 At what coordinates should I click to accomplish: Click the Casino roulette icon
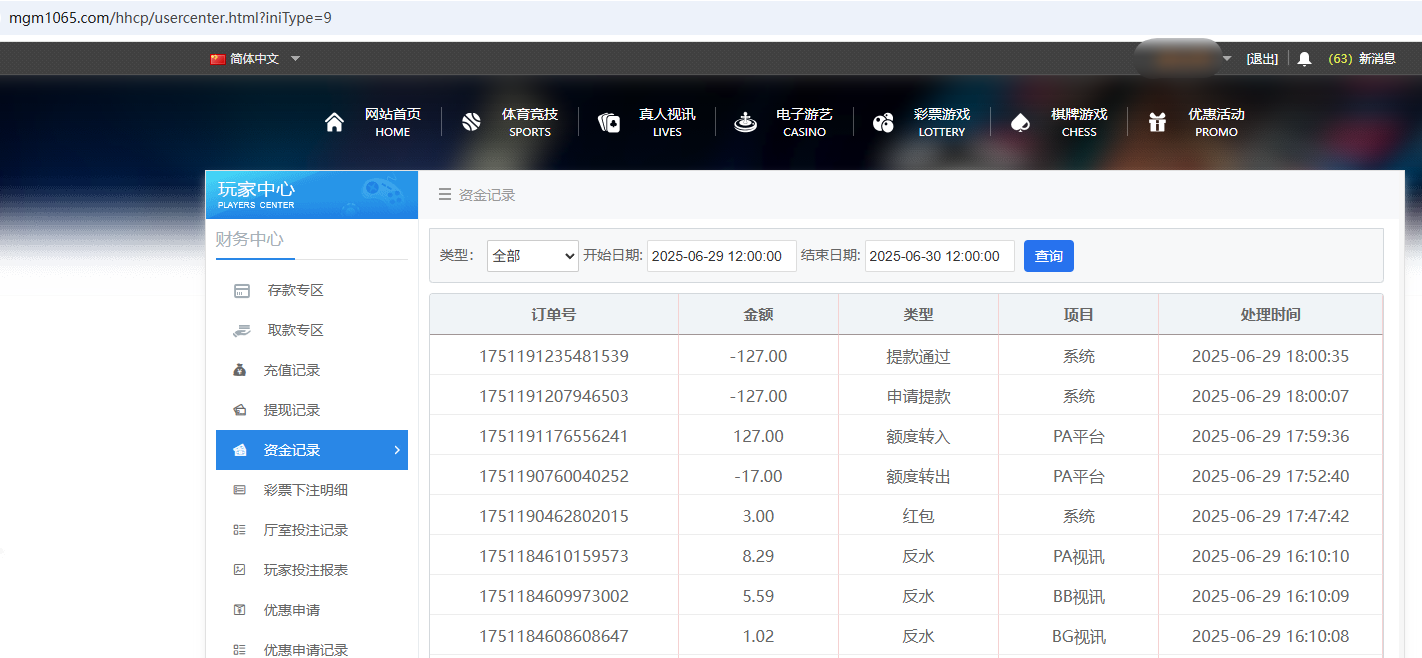(x=745, y=122)
